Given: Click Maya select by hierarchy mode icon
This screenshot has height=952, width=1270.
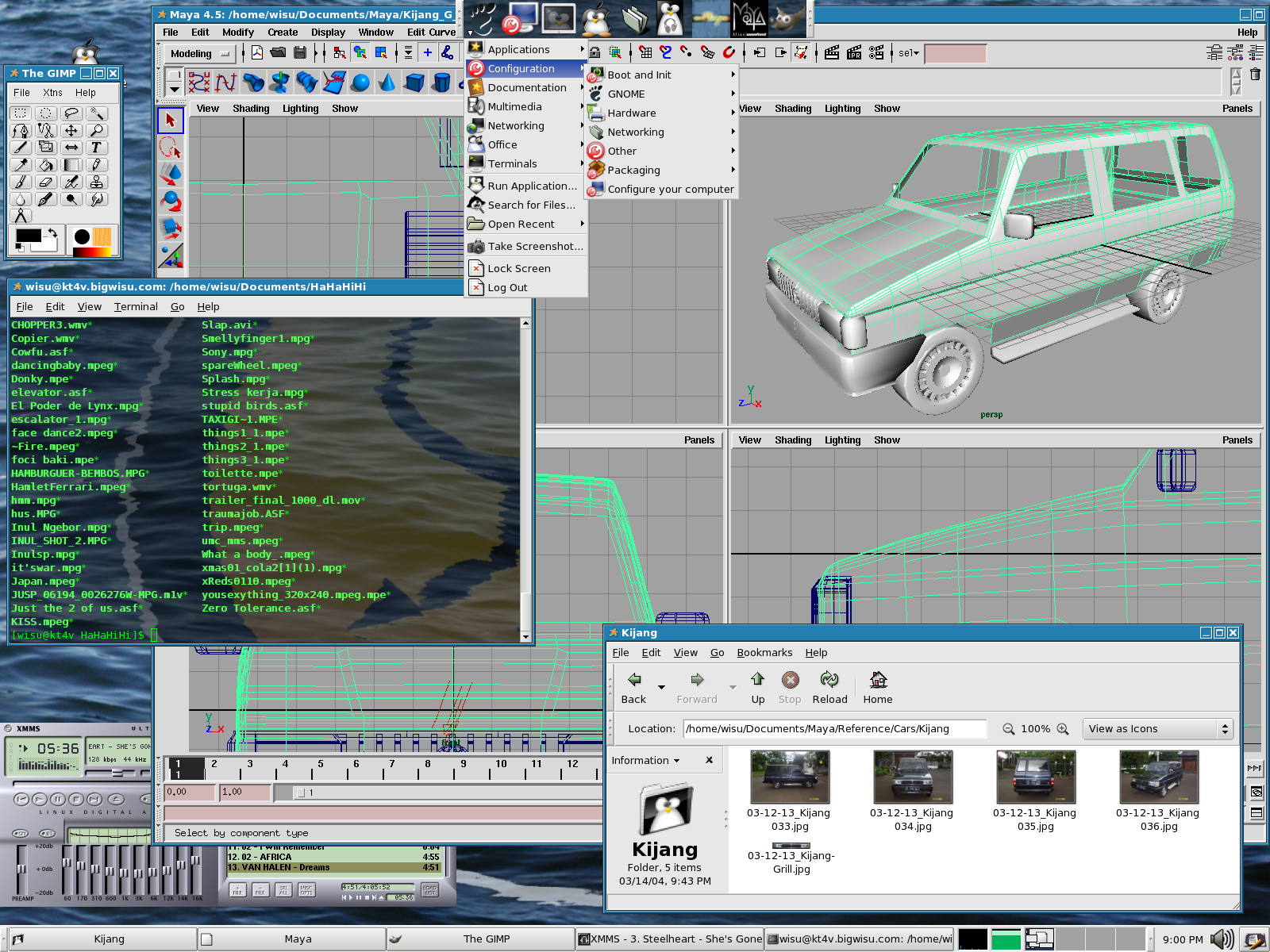Looking at the screenshot, I should [340, 52].
